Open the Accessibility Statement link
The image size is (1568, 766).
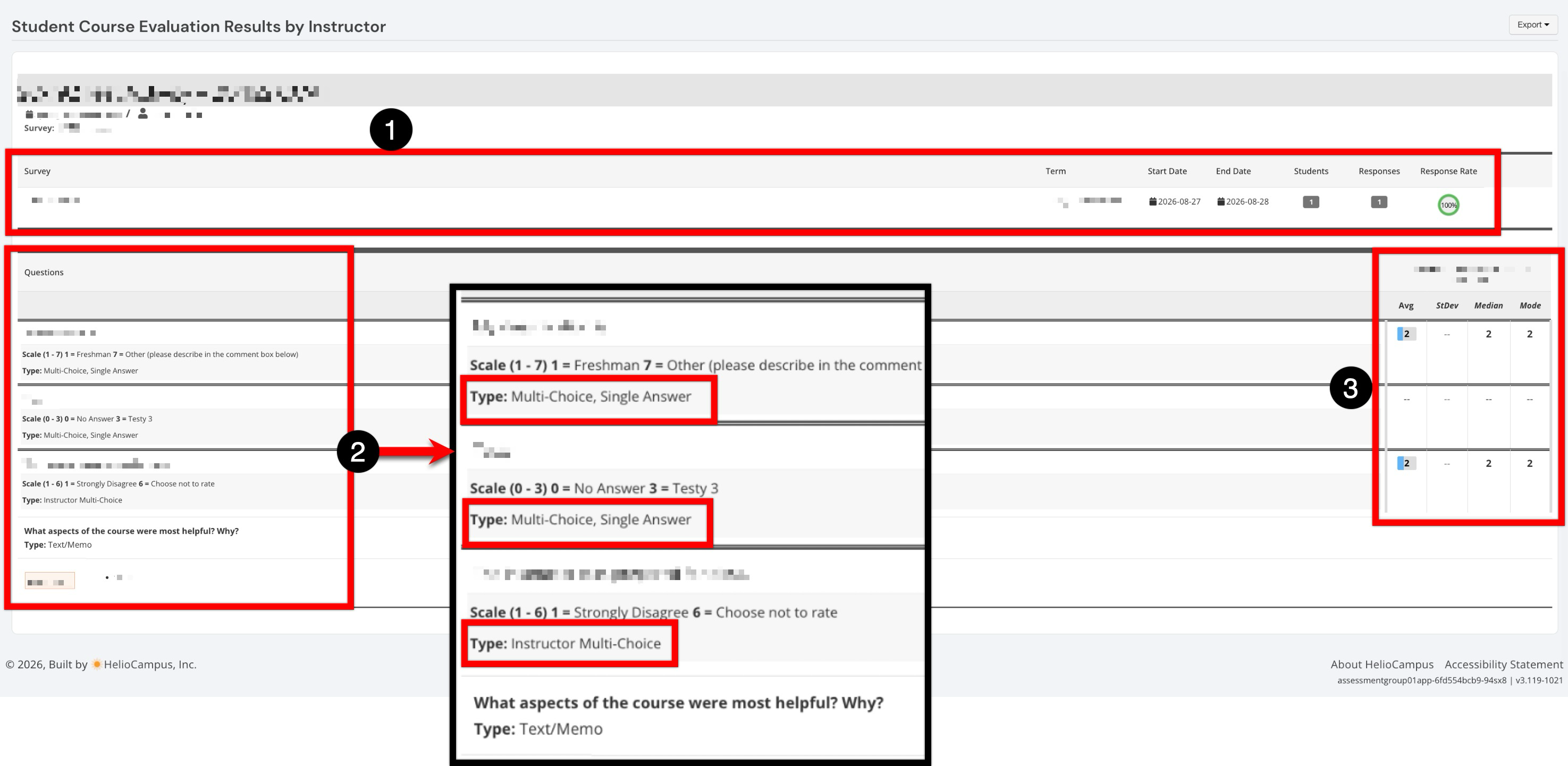[x=1504, y=665]
